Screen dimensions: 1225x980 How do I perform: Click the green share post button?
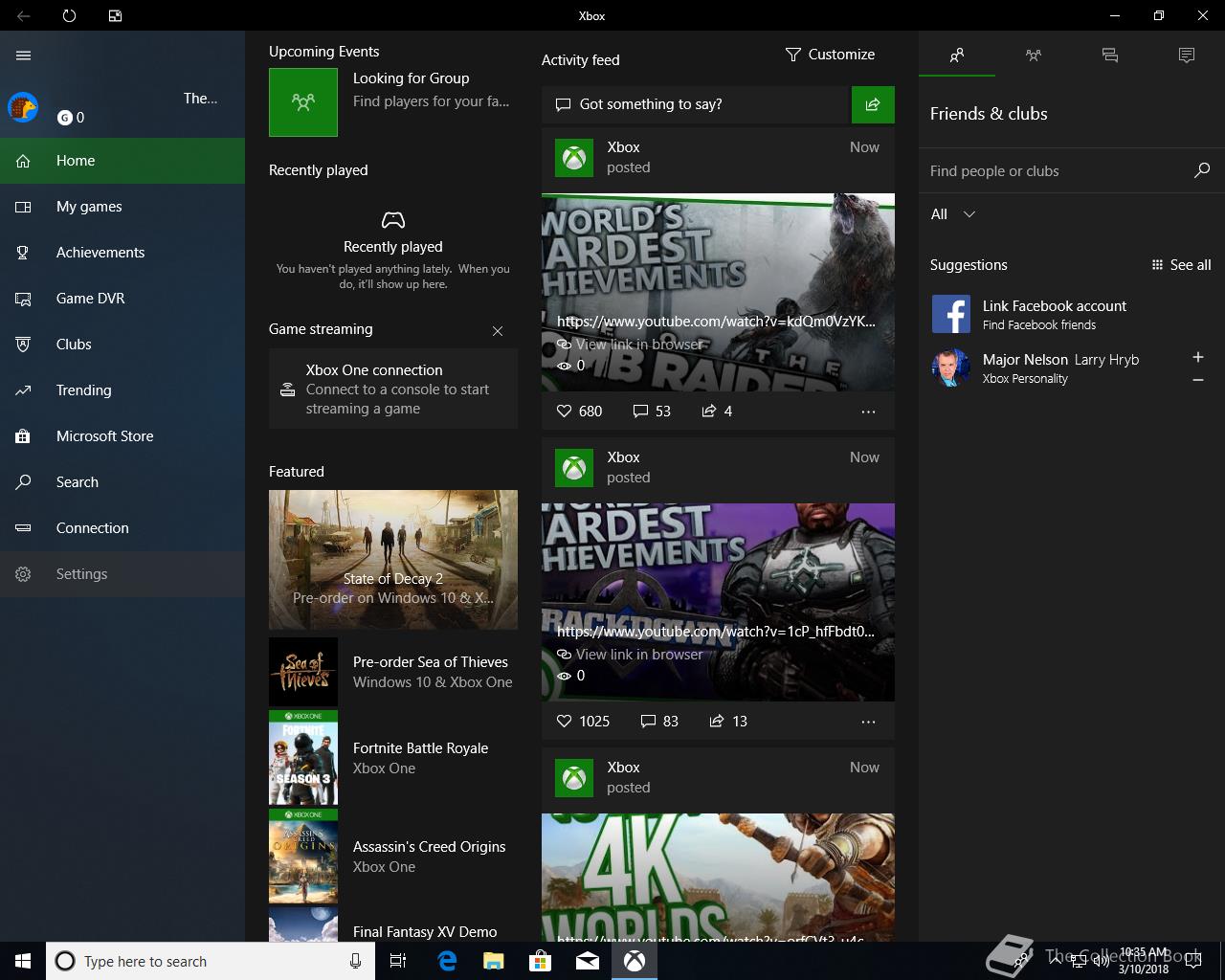point(873,104)
